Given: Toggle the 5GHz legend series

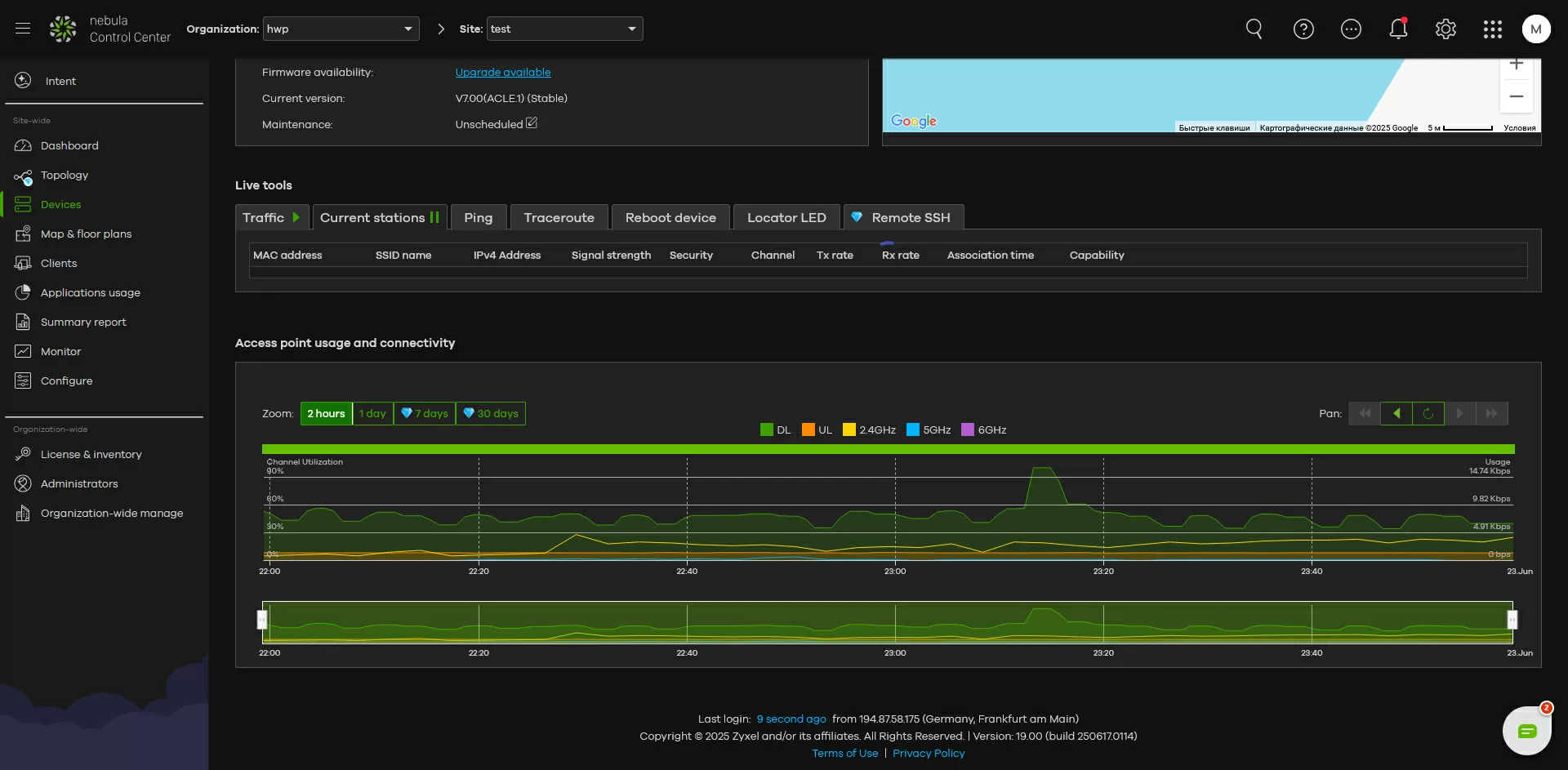Looking at the screenshot, I should (x=929, y=430).
